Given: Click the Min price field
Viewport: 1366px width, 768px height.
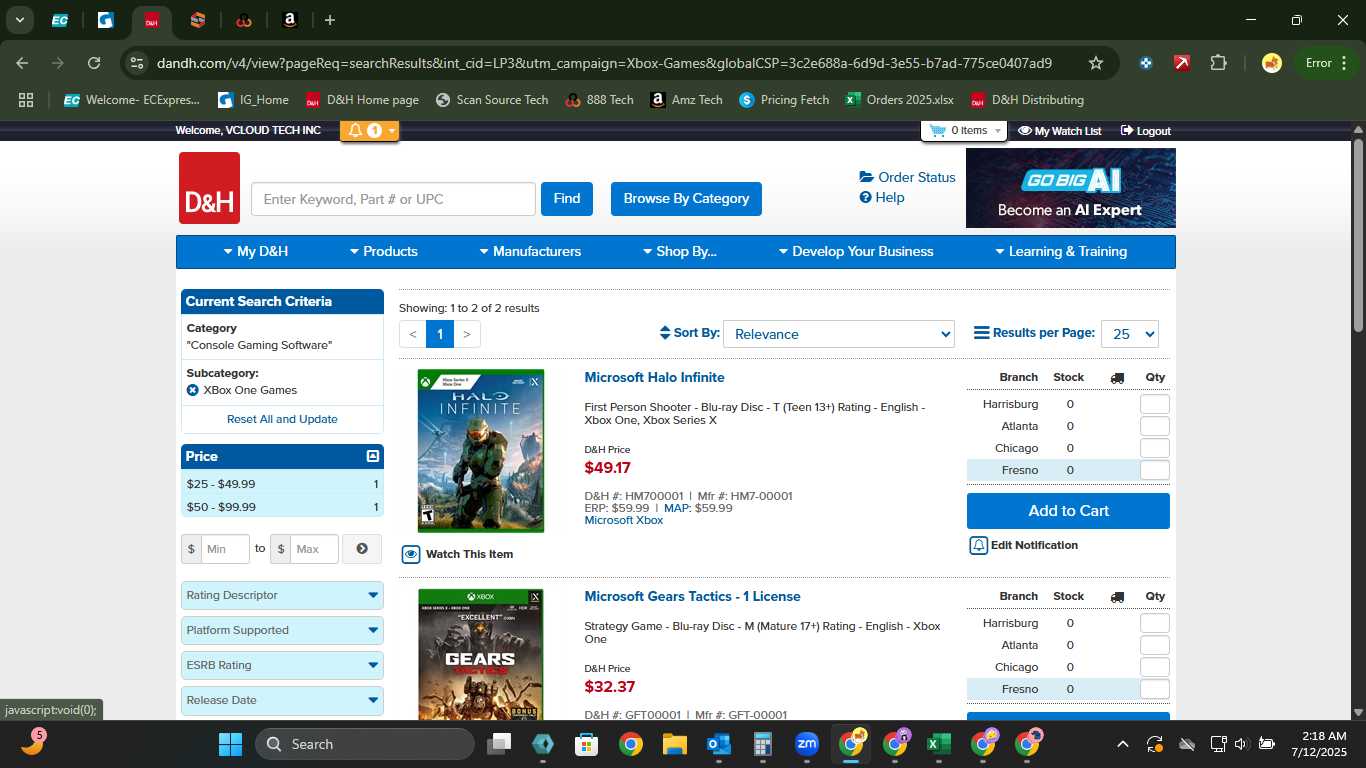Looking at the screenshot, I should [225, 549].
